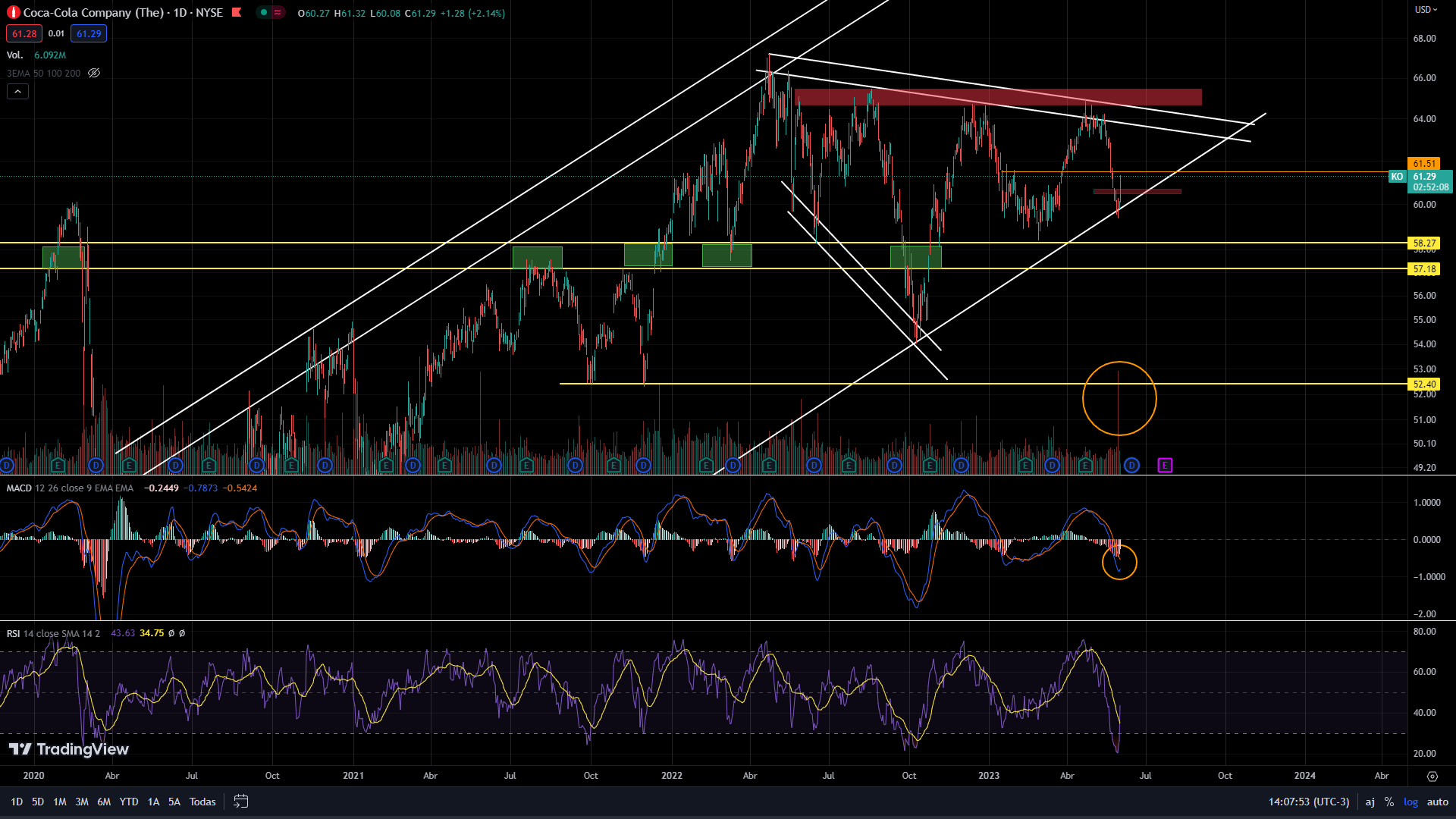The height and width of the screenshot is (819, 1456).
Task: Click the yellow 52.40 horizontal line label
Action: point(1424,384)
